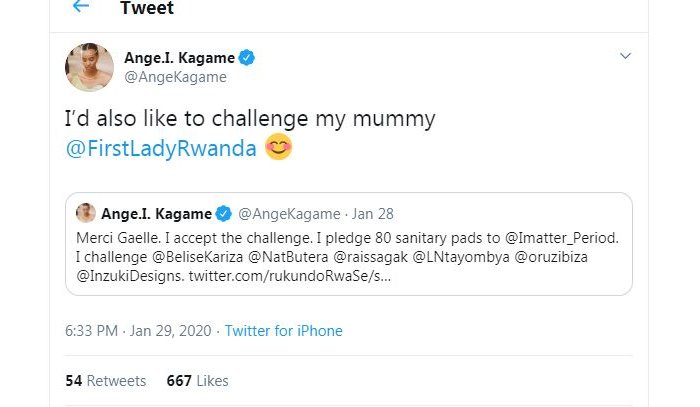Click the smiling emoji in the tweet
Screen dimensions: 700x407
coord(278,150)
